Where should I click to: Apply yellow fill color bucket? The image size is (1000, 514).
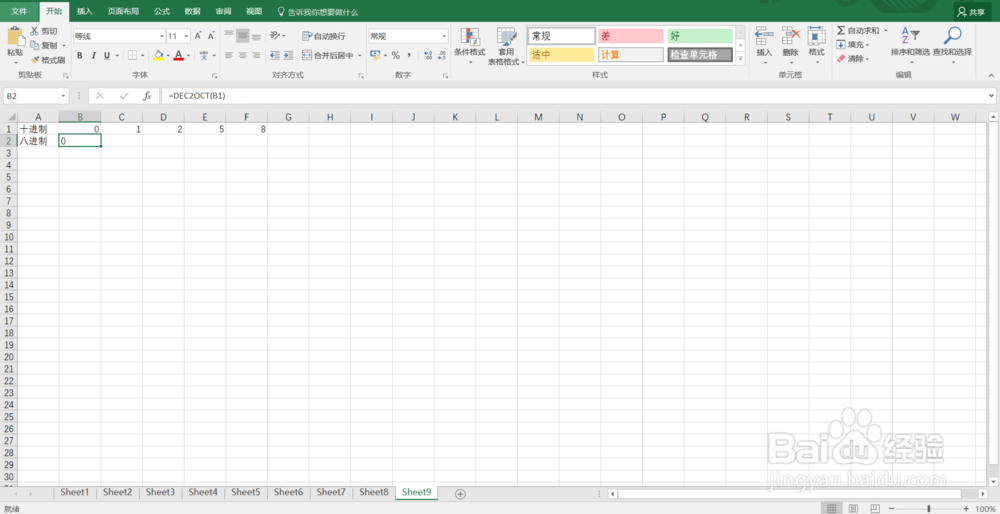tap(158, 55)
